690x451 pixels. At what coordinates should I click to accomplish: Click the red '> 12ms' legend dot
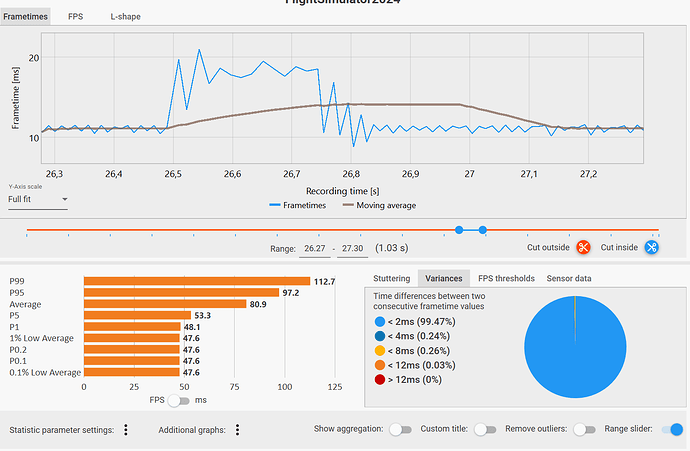coord(380,379)
